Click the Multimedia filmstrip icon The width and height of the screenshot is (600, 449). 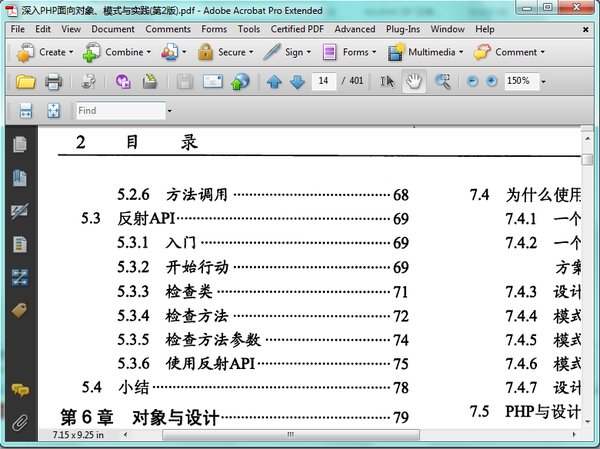pos(396,52)
